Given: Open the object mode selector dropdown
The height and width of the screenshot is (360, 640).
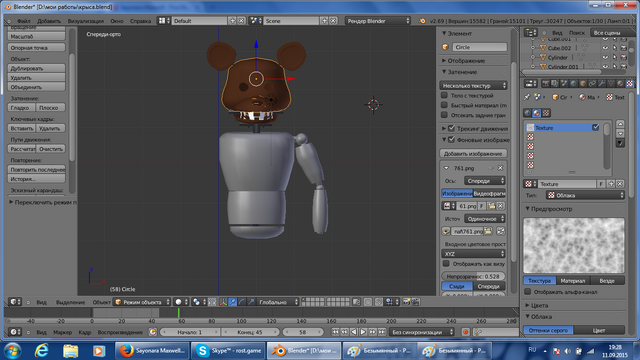Looking at the screenshot, I should coord(142,302).
